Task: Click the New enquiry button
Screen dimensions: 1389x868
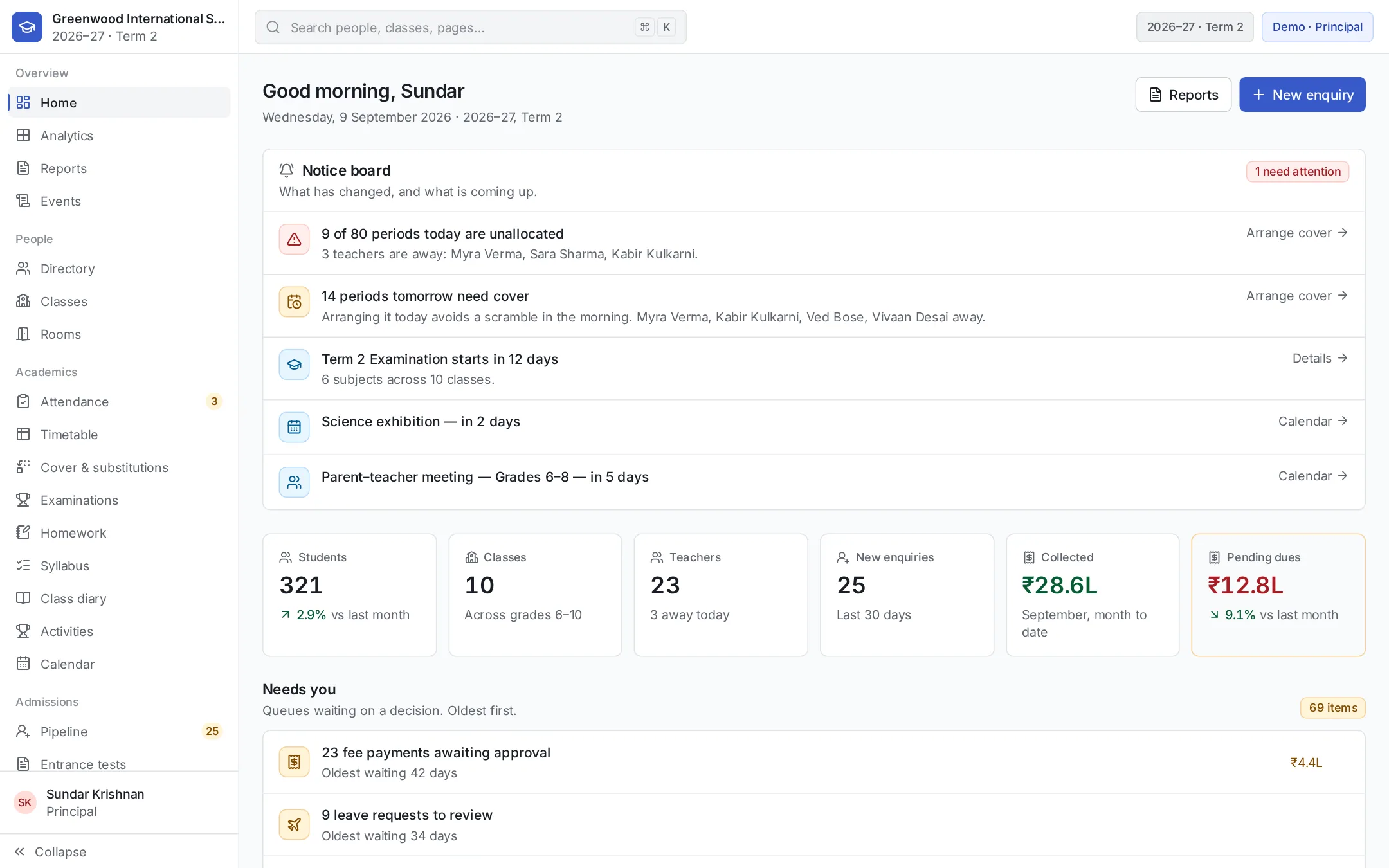Action: point(1302,95)
